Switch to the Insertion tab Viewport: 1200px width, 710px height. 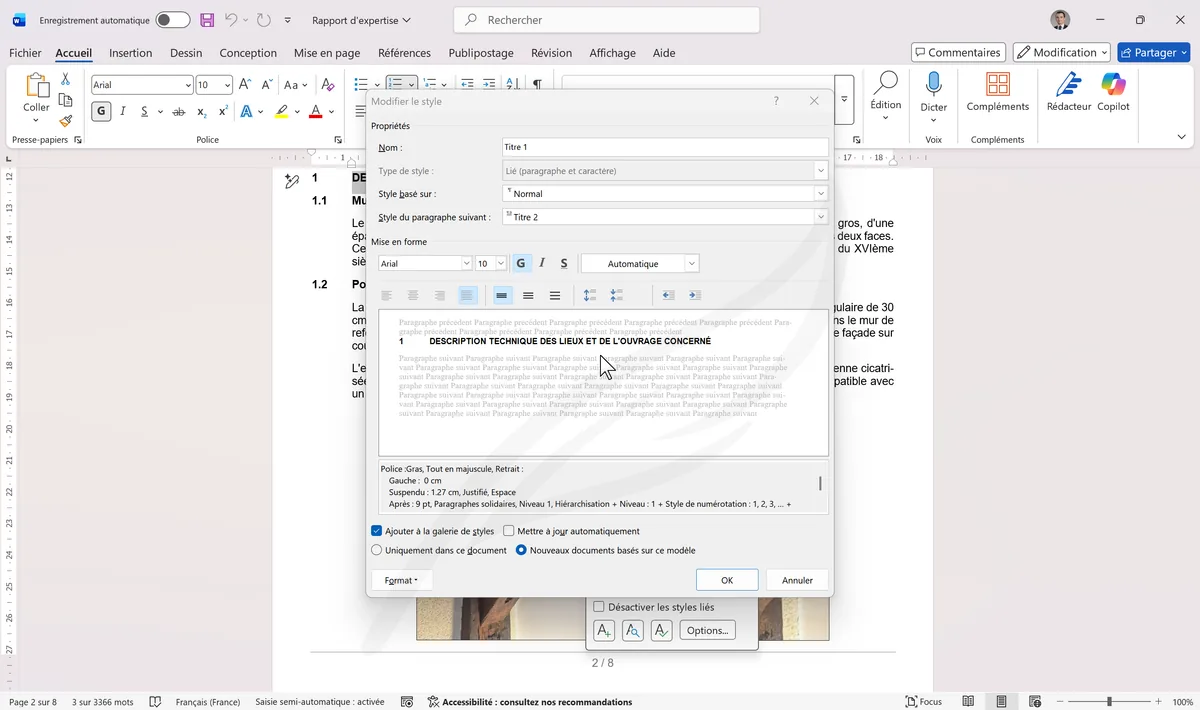point(131,53)
